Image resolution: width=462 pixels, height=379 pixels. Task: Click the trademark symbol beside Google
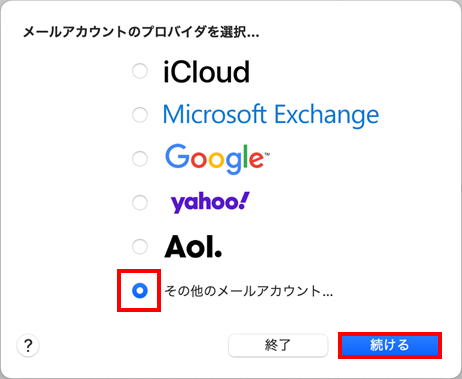pos(267,154)
